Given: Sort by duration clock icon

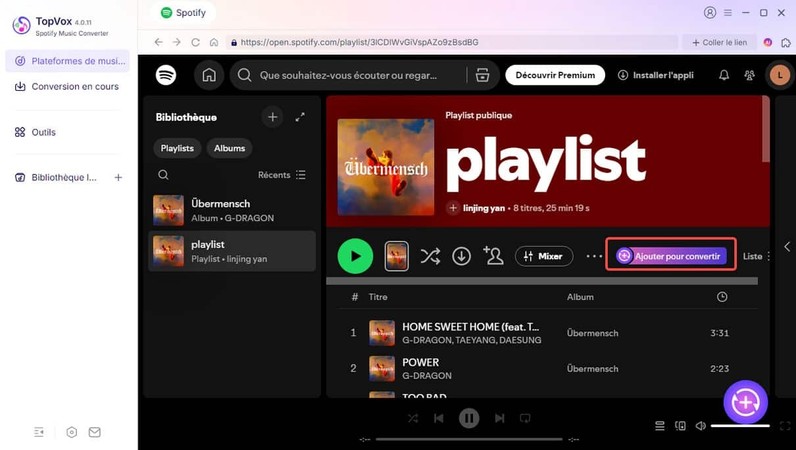Looking at the screenshot, I should [722, 297].
